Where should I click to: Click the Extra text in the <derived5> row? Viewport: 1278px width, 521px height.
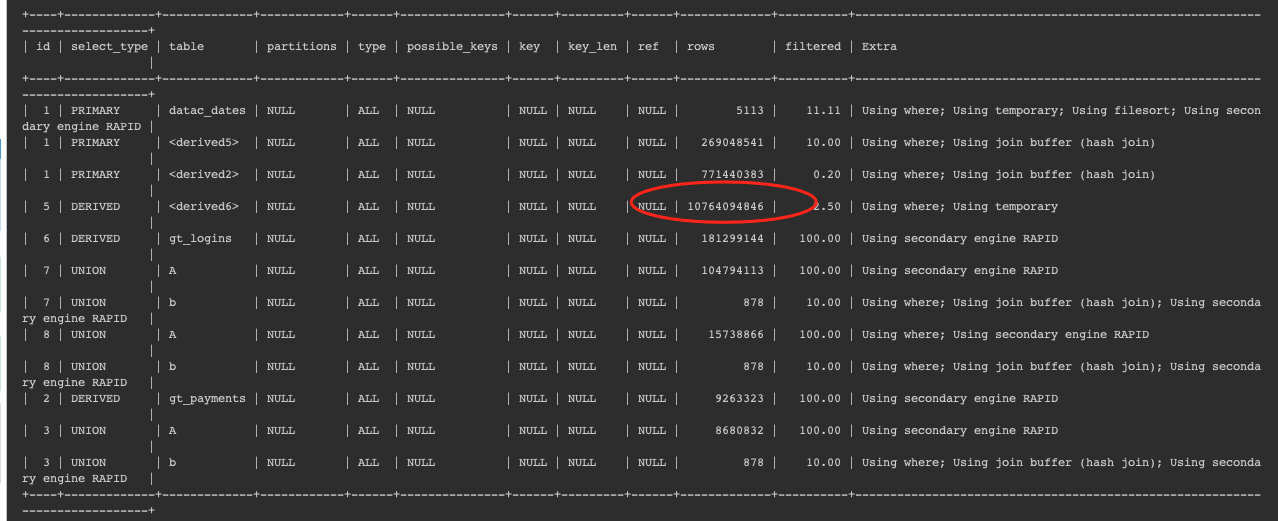point(1008,143)
